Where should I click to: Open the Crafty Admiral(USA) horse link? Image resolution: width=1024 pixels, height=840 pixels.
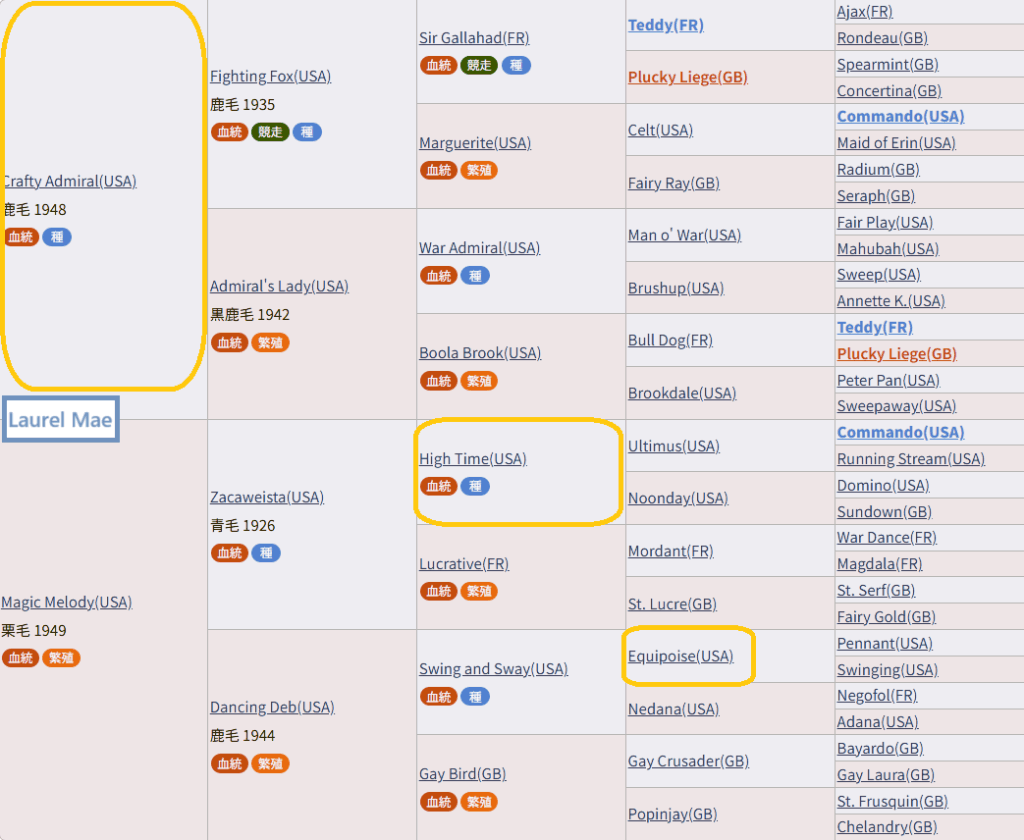coord(70,181)
